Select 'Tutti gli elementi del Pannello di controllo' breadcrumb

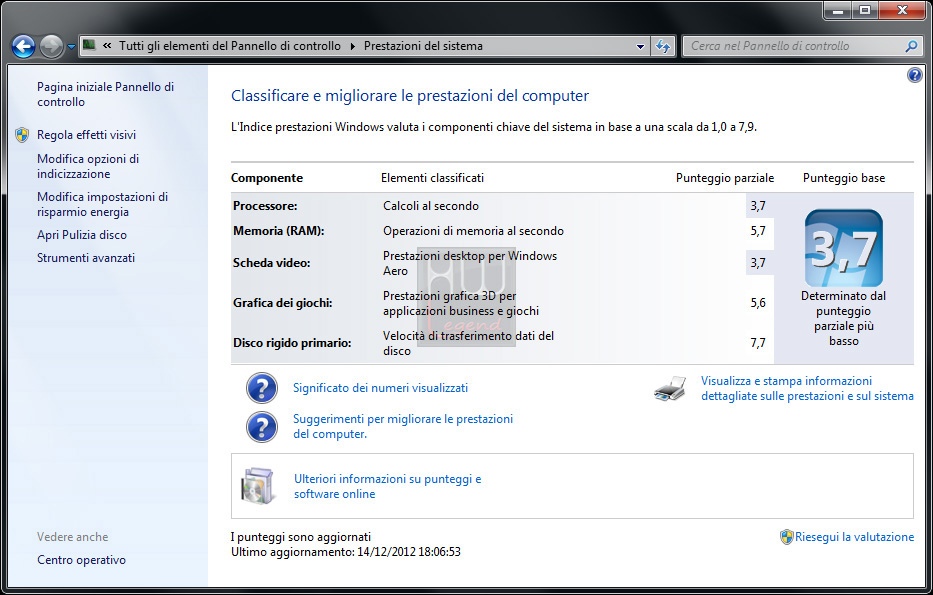click(230, 46)
